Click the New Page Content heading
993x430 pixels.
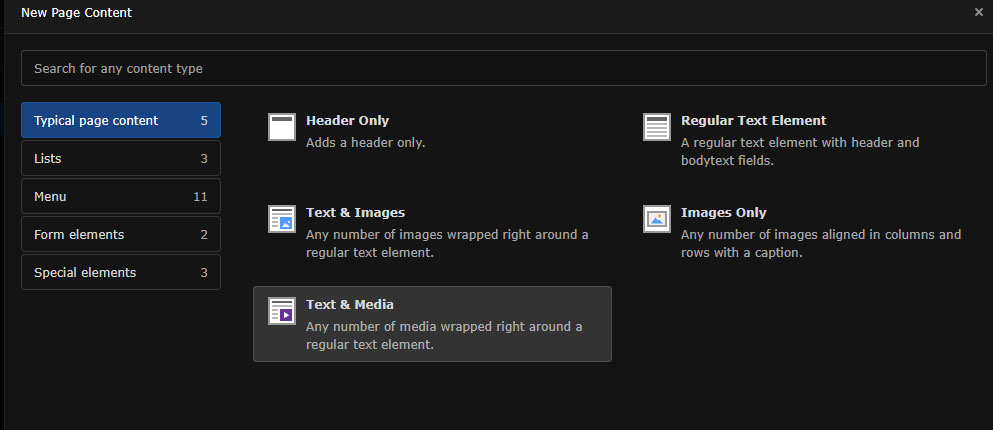[x=77, y=13]
